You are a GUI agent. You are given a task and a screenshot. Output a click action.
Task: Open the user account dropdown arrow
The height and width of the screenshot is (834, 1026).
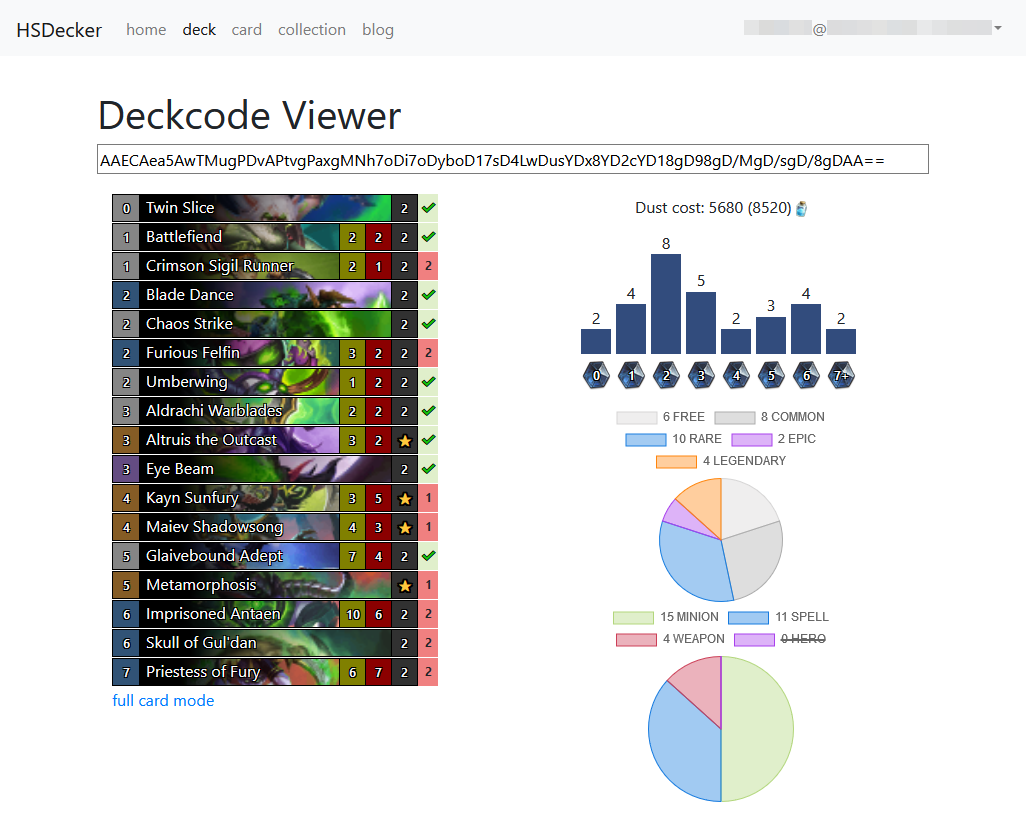tap(998, 28)
